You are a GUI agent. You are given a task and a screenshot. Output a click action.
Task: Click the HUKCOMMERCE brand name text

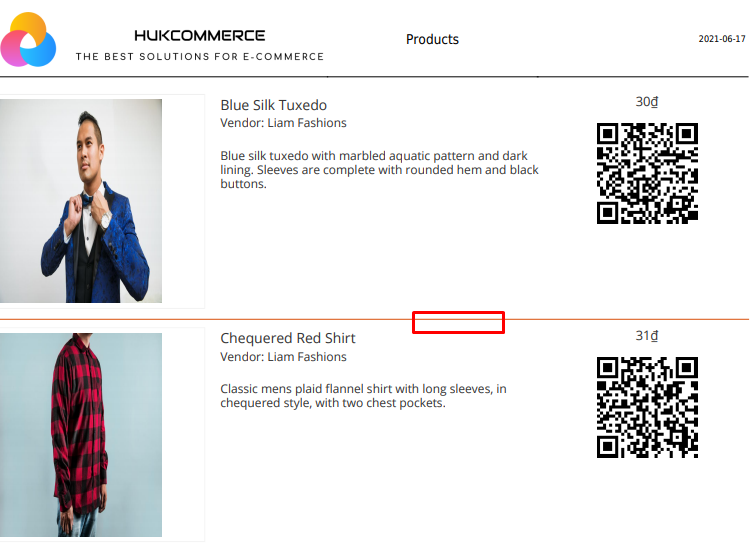pos(200,36)
